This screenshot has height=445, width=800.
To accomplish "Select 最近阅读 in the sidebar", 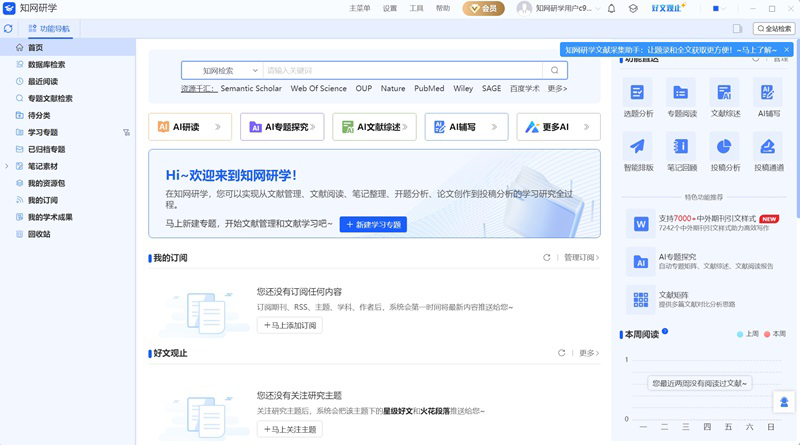I will point(43,81).
